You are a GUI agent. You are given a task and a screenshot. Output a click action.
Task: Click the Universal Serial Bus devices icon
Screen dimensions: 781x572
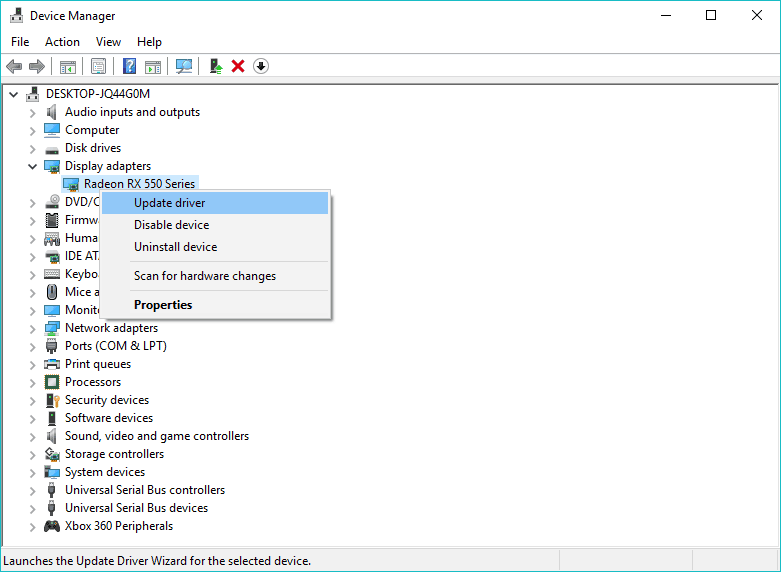pyautogui.click(x=51, y=508)
